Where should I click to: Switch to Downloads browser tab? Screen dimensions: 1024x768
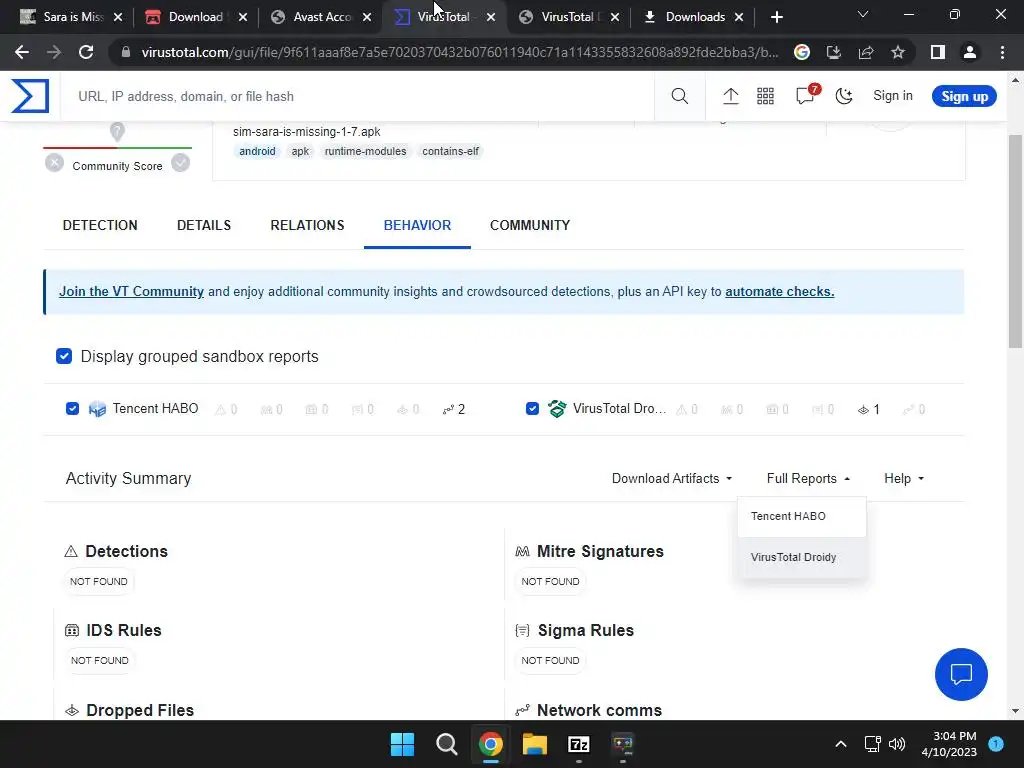point(694,17)
